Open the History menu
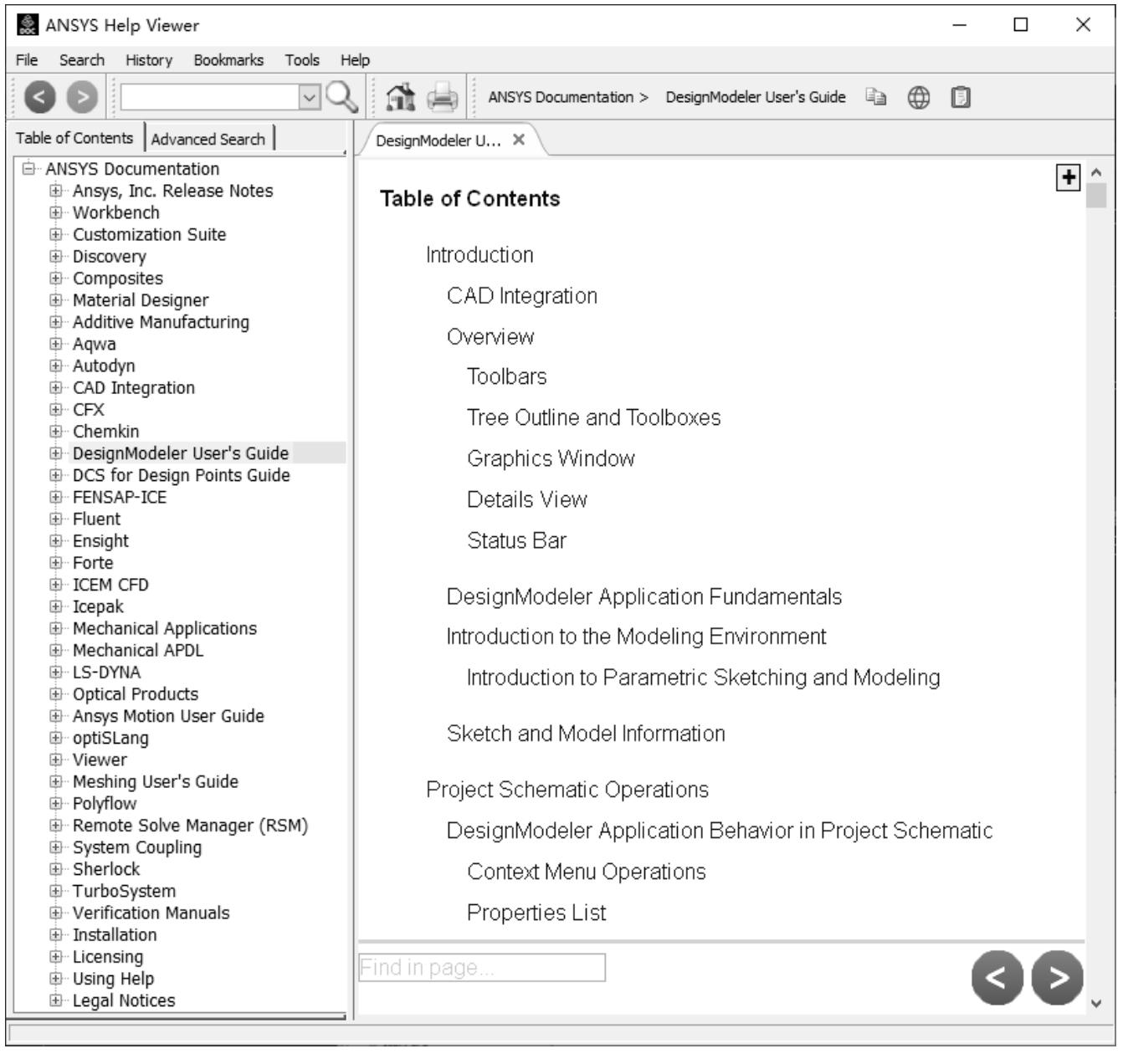This screenshot has height=1064, width=1133. (149, 60)
